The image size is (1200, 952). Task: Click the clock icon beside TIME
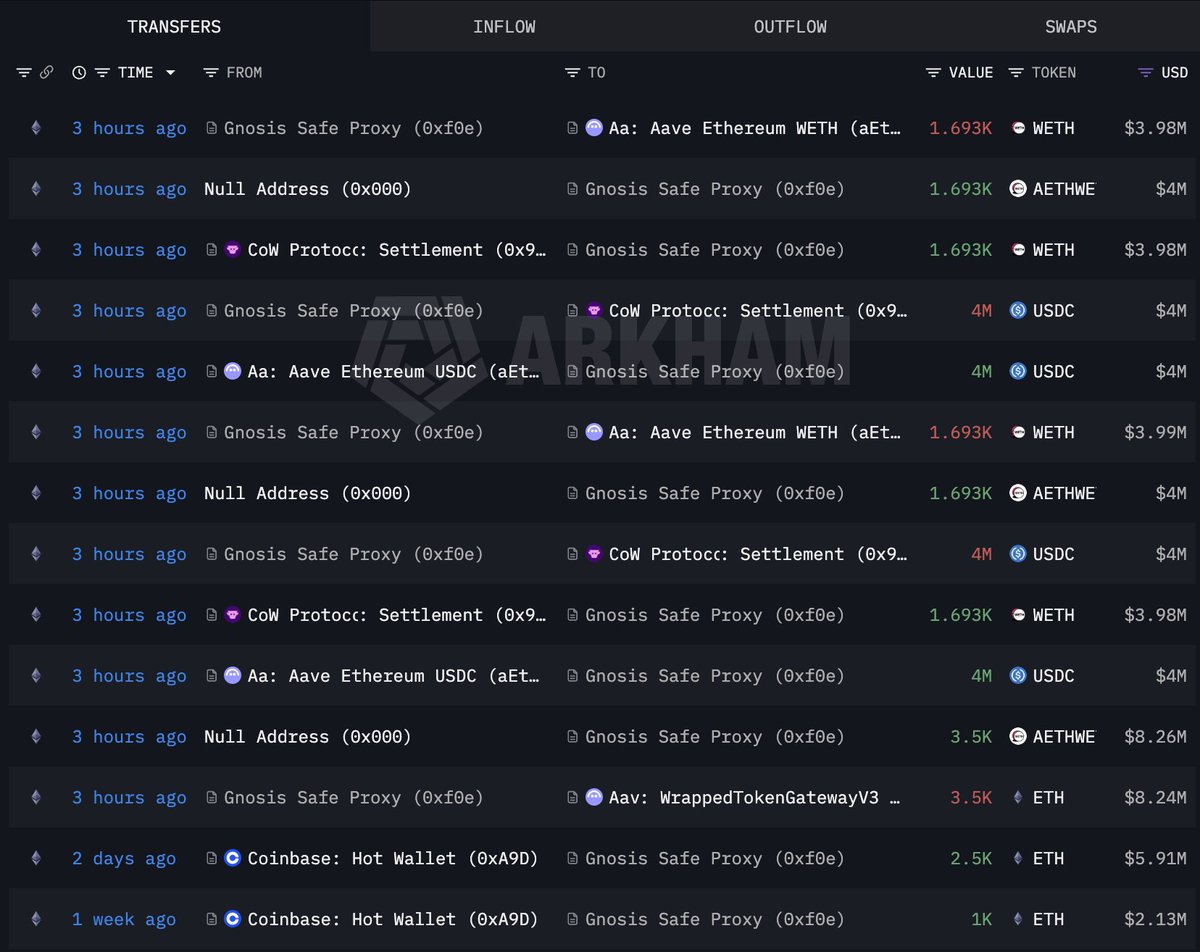79,73
